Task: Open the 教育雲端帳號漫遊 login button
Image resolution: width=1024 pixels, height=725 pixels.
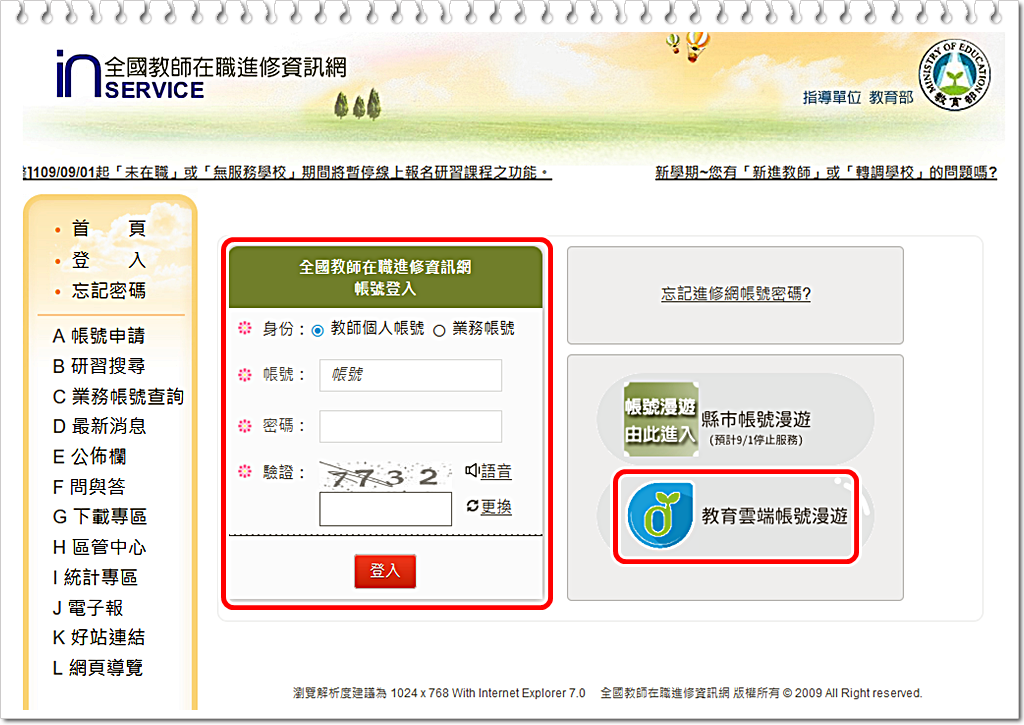Action: [735, 516]
